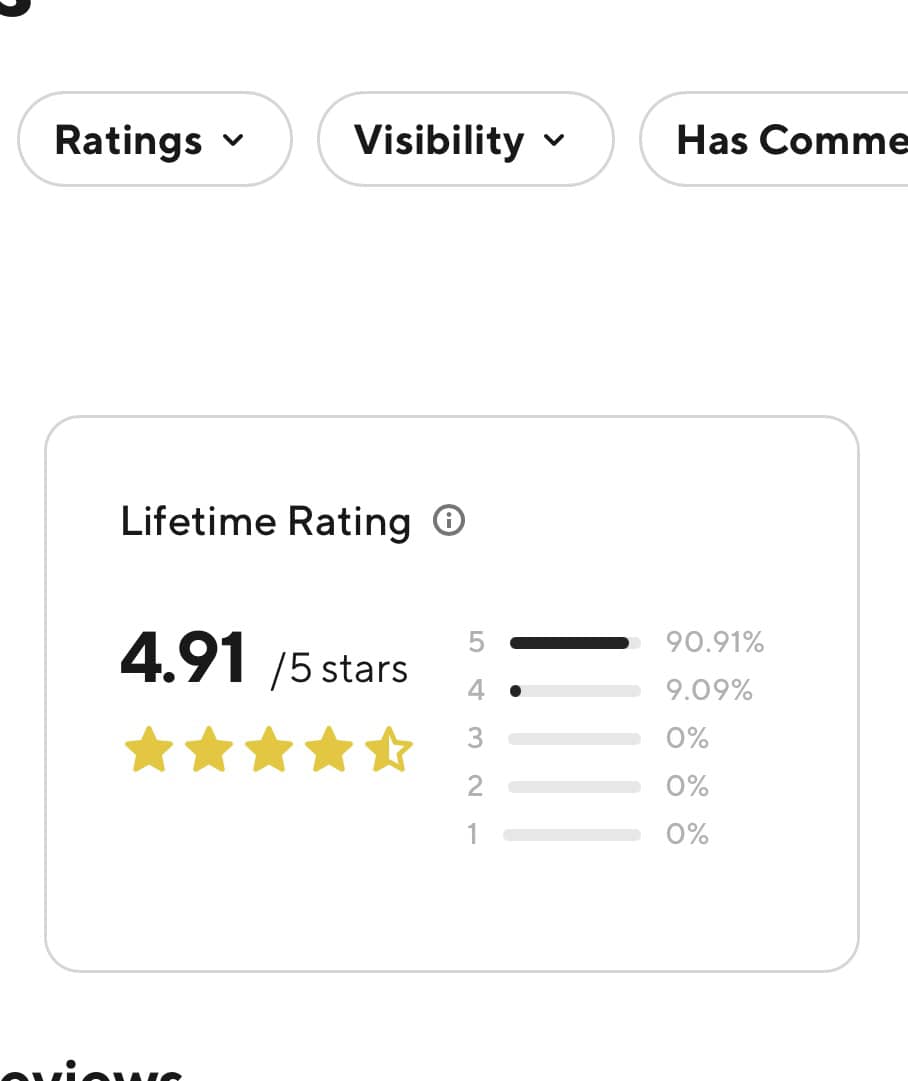Select the Has Comments filter
The image size is (908, 1081).
tap(774, 139)
